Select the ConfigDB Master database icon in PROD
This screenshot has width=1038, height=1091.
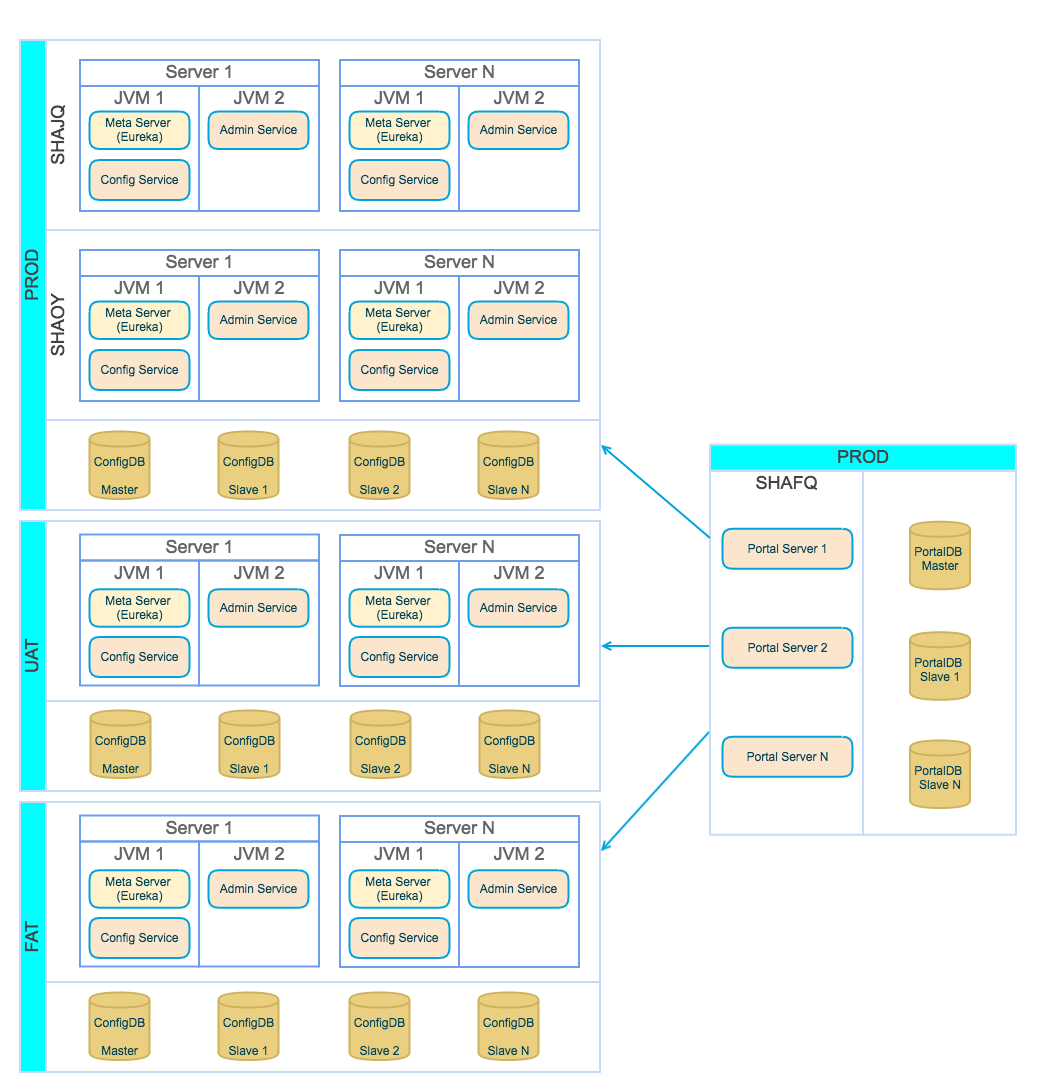pos(119,464)
